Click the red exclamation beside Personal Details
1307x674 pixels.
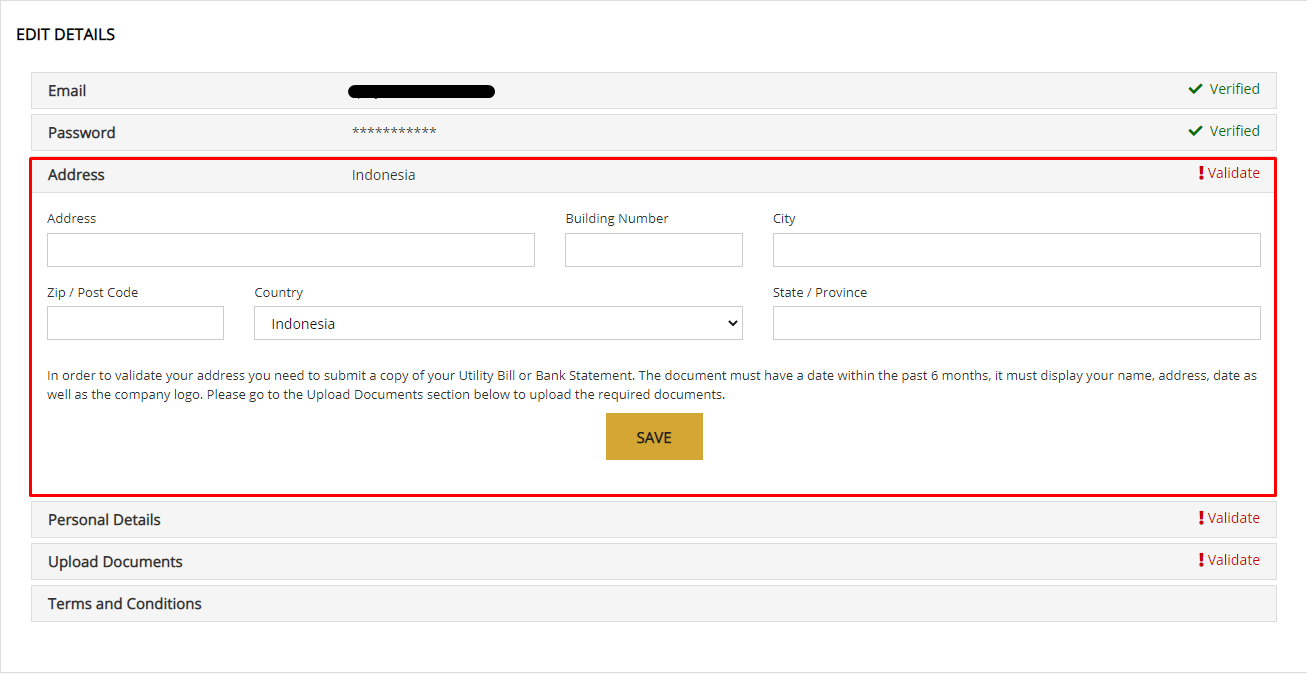[x=1201, y=518]
